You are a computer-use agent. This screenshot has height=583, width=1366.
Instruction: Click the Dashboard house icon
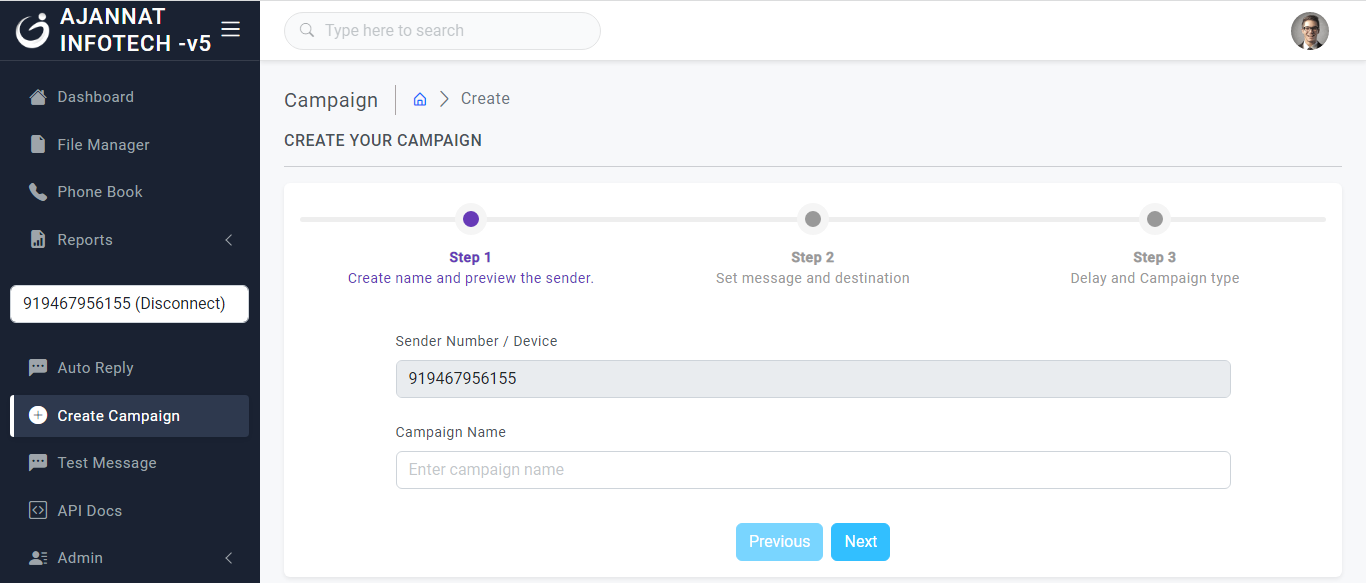[x=38, y=97]
